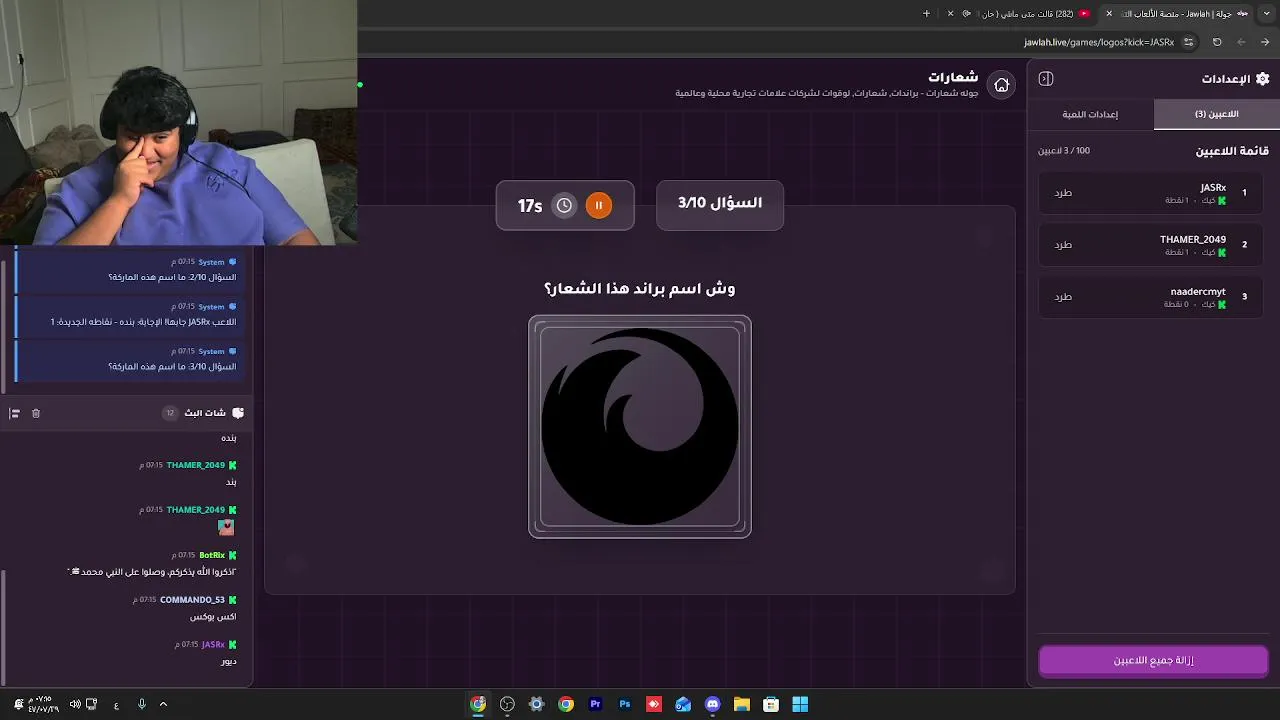Image resolution: width=1280 pixels, height=720 pixels.
Task: Click the jawlah.live address bar URL
Action: pyautogui.click(x=1098, y=42)
